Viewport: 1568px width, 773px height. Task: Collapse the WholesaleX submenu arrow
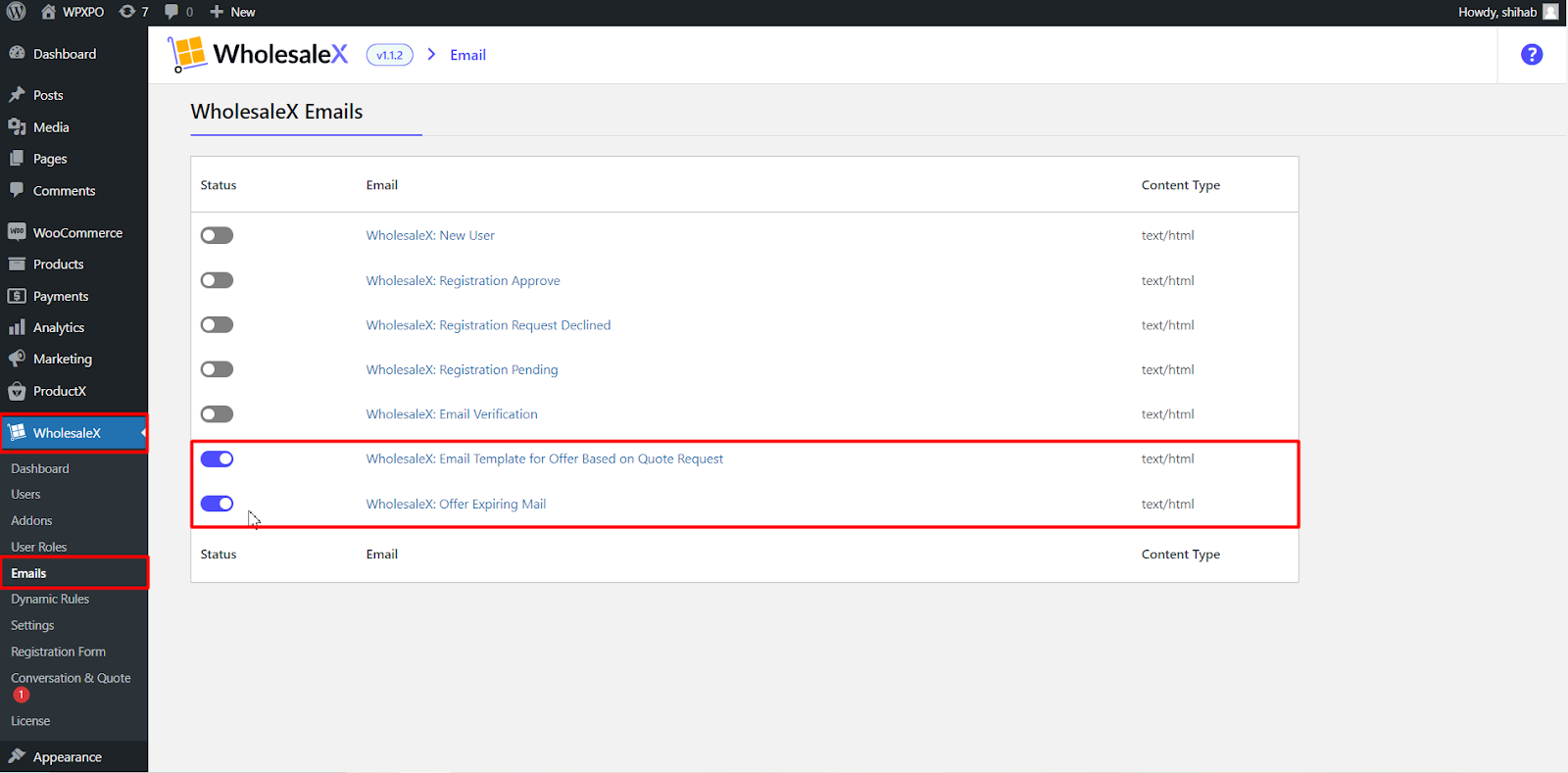pos(143,432)
